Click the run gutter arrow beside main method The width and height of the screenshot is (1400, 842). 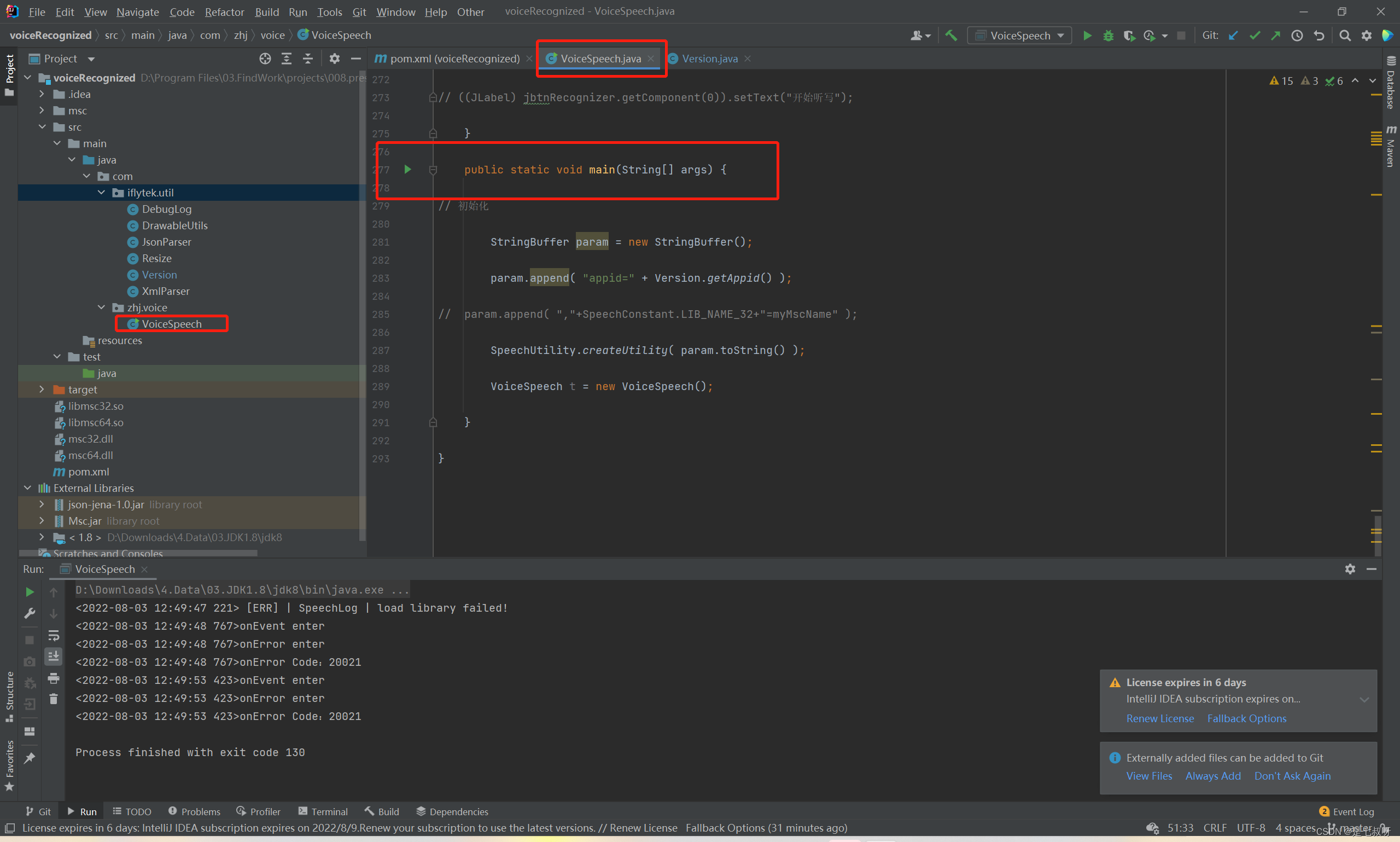(407, 170)
